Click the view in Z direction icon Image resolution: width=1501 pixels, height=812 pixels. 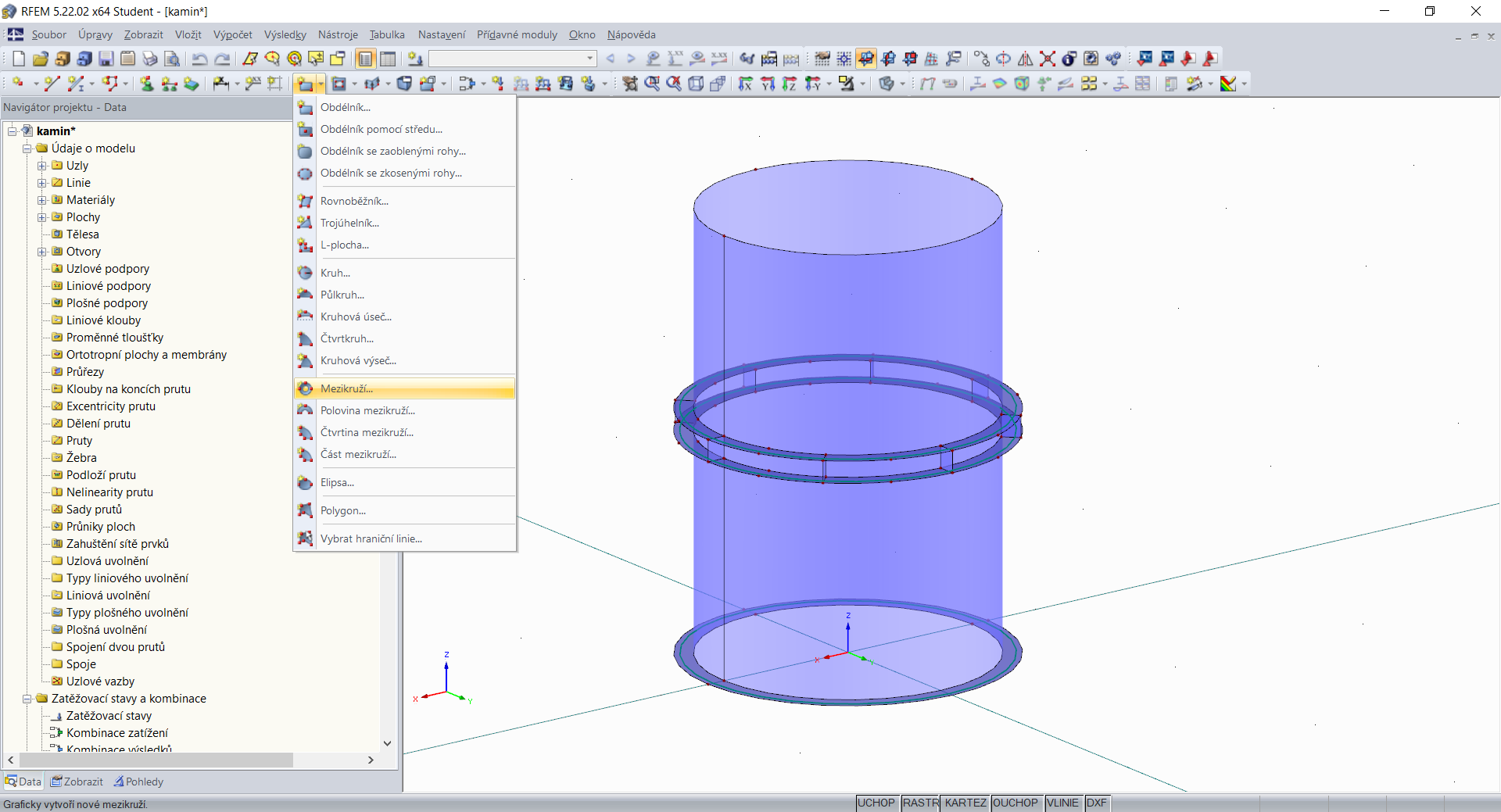point(790,84)
